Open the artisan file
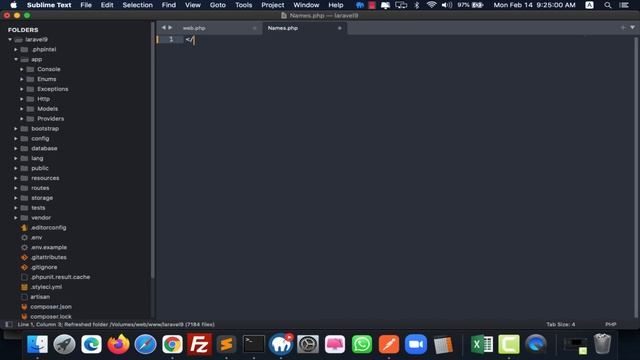This screenshot has height=360, width=640. point(40,297)
